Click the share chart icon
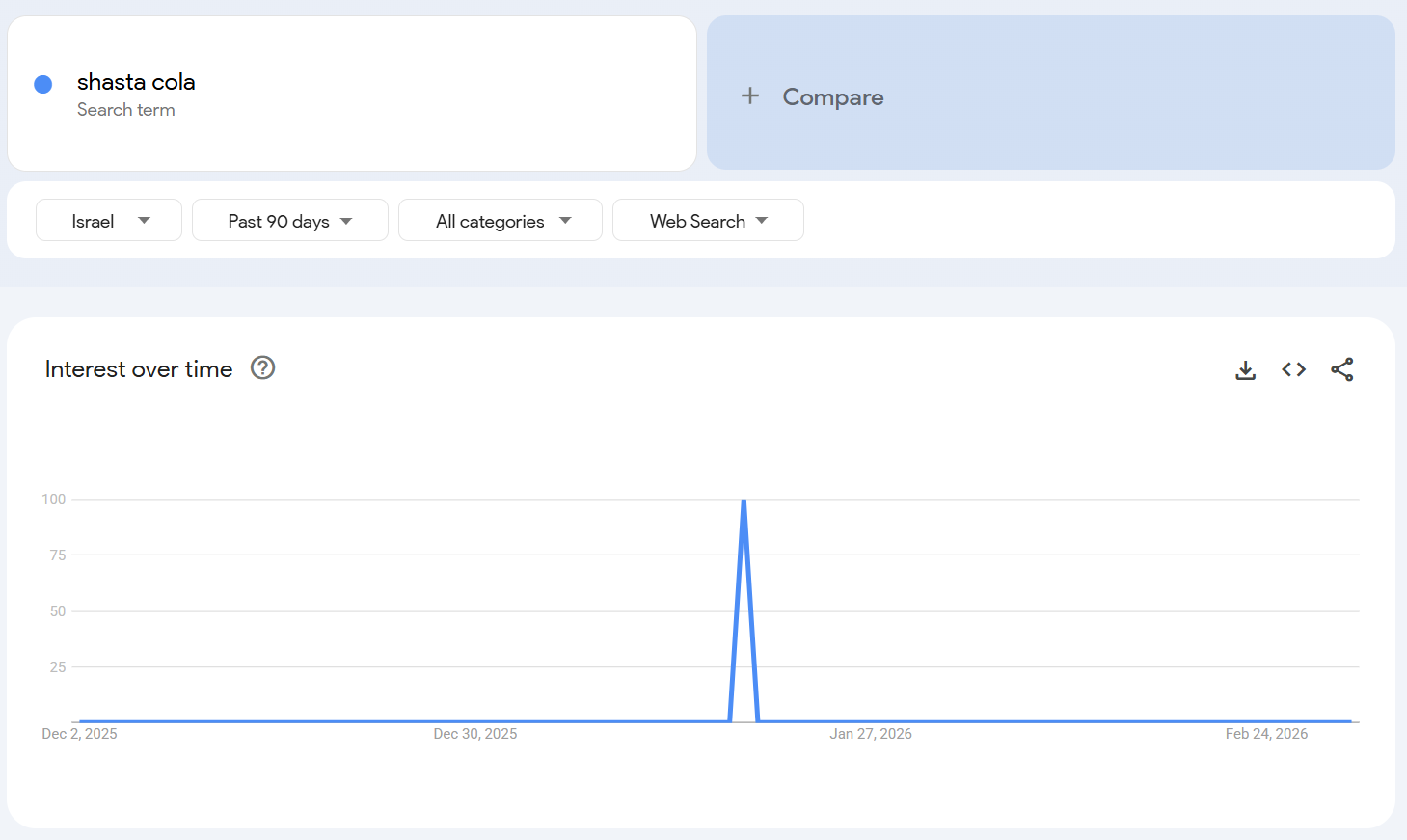Image resolution: width=1407 pixels, height=840 pixels. (1341, 370)
